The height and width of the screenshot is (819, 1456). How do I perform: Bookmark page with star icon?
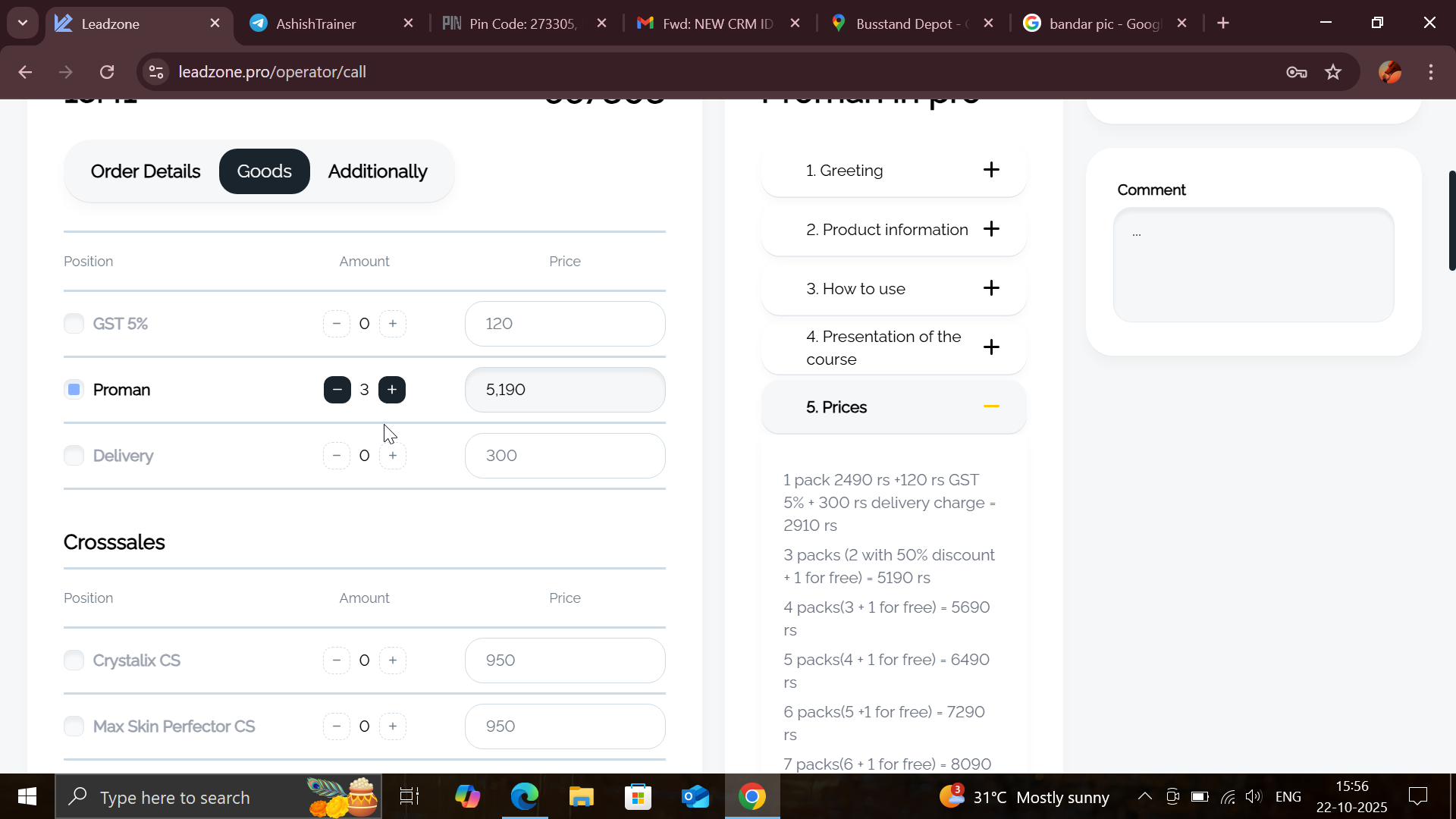(1333, 72)
